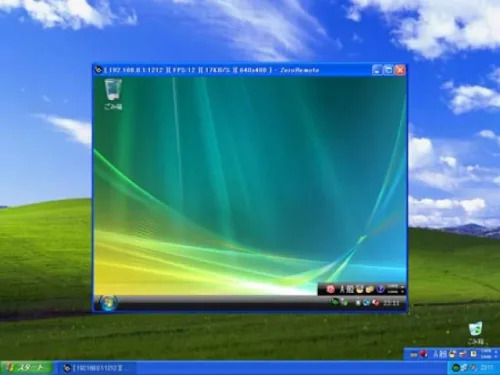Open the IME pad icon on remote language bar

[359, 289]
